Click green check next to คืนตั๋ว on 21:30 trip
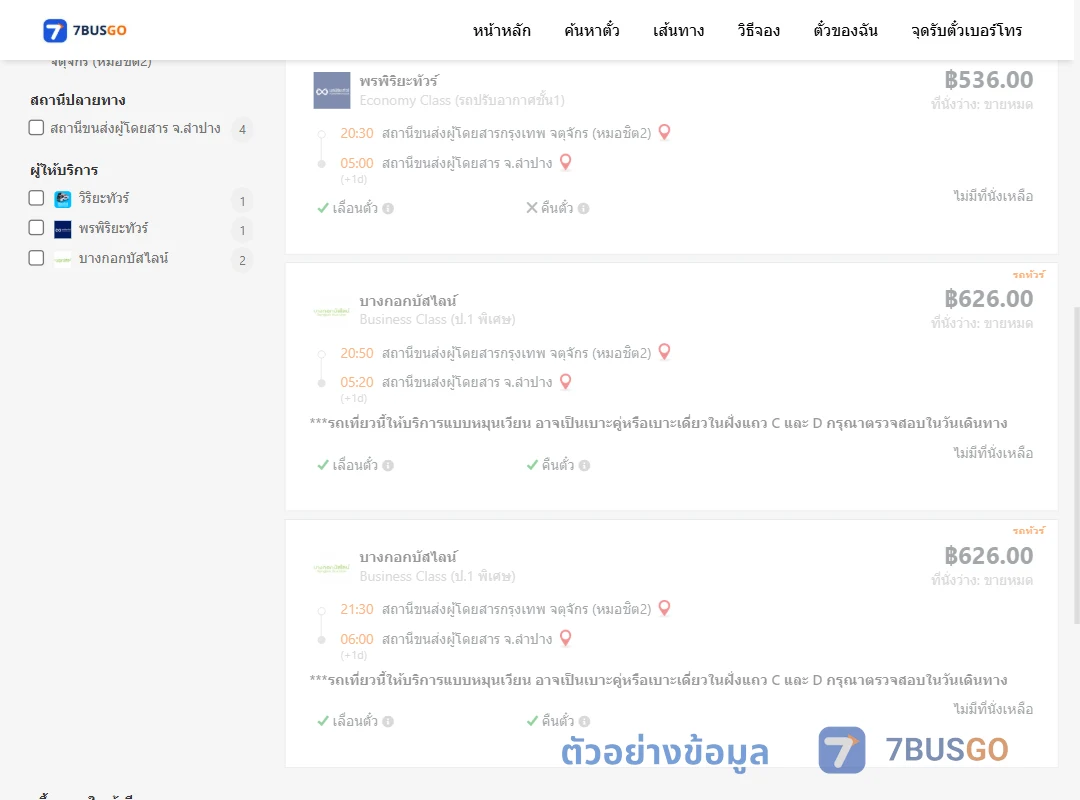Screen dimensions: 1080x800 point(532,721)
